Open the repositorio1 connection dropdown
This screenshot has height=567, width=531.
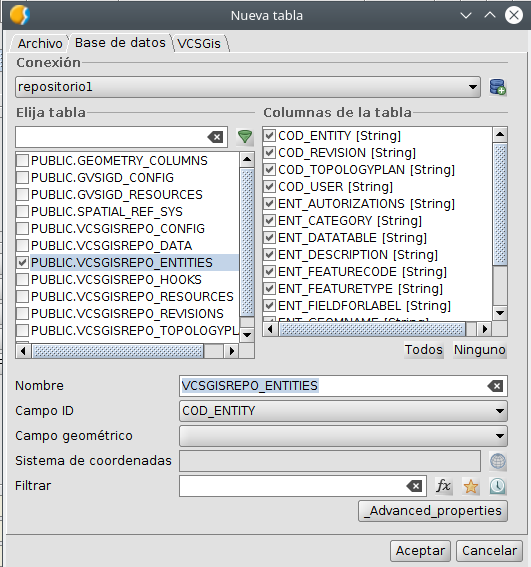click(x=248, y=87)
